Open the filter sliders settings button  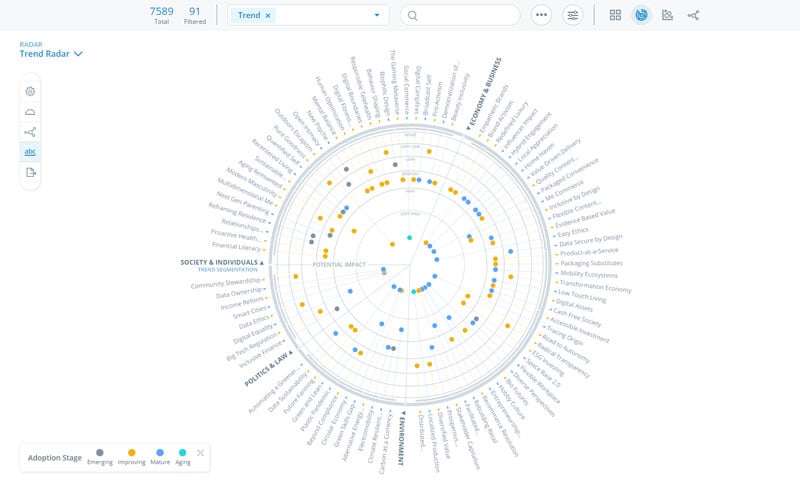pos(572,15)
